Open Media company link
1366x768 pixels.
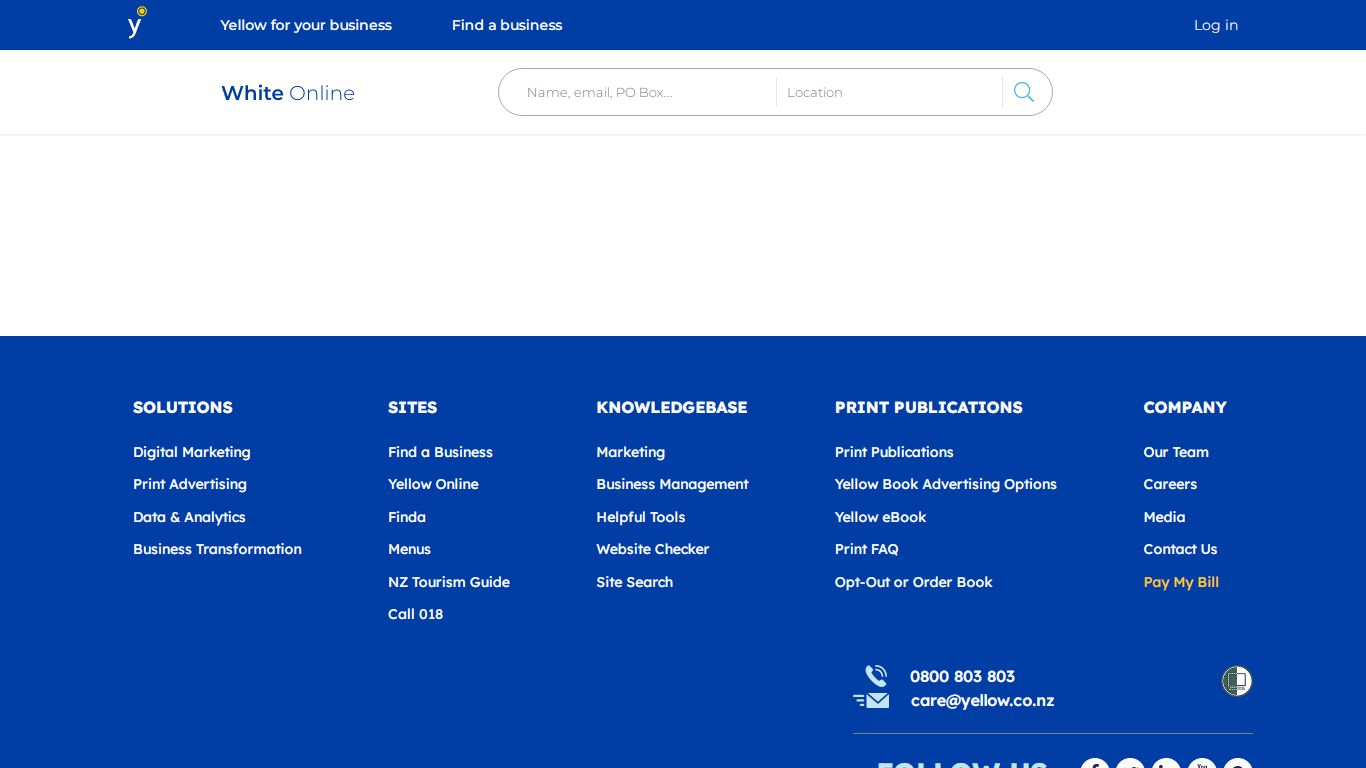(1164, 517)
